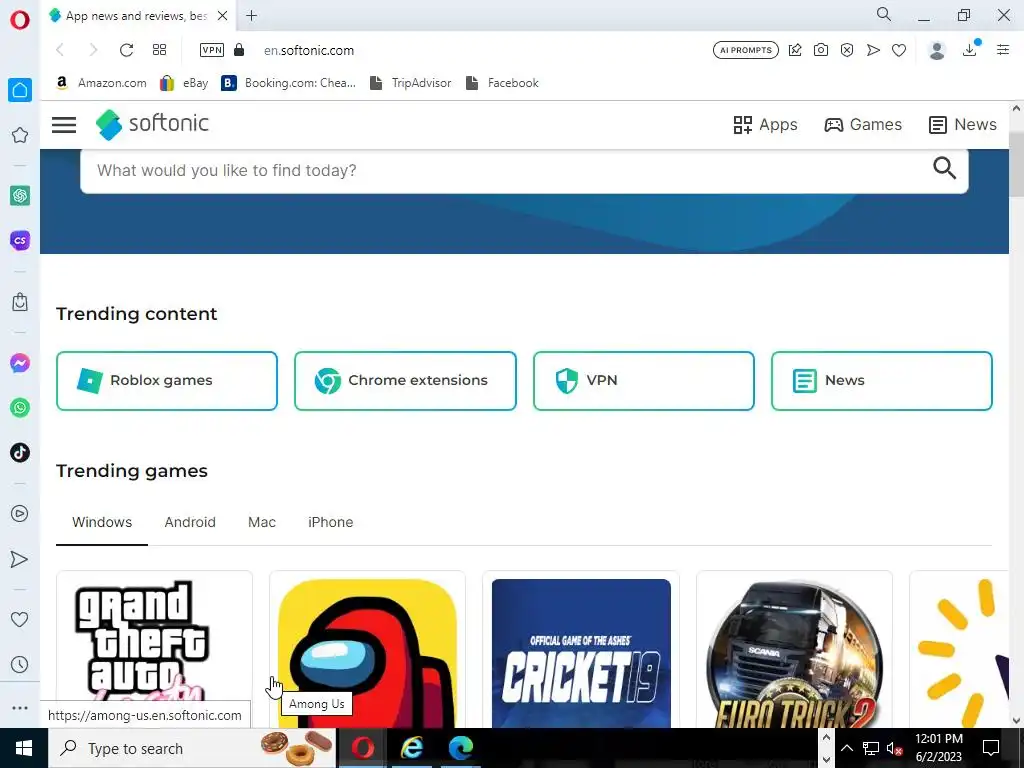
Task: Add page to bookmarks heart icon
Action: (899, 50)
